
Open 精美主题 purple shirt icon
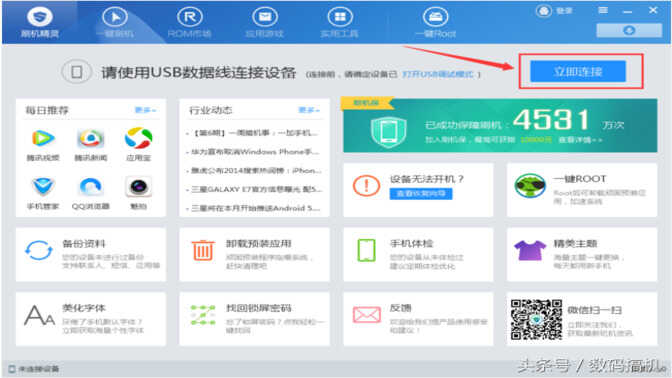[x=530, y=250]
